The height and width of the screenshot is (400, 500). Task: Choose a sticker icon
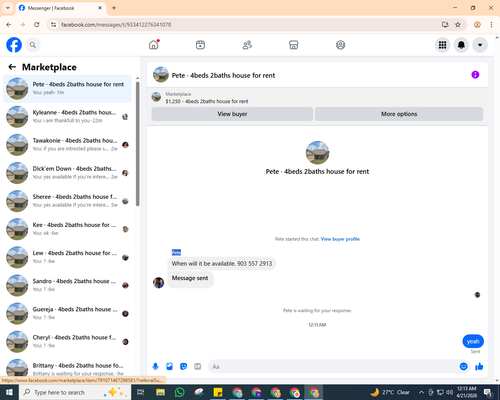tap(183, 367)
